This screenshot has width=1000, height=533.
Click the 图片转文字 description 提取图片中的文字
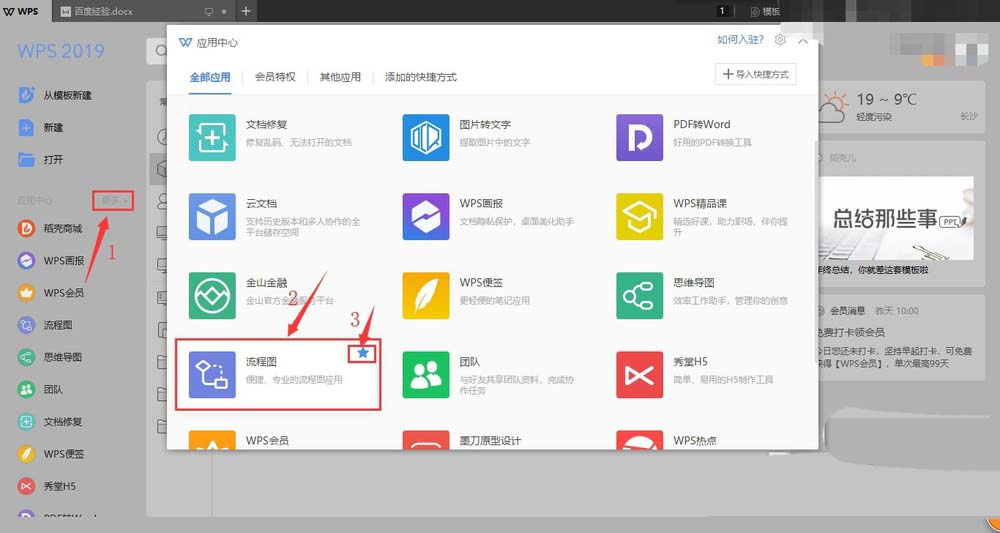coord(495,143)
